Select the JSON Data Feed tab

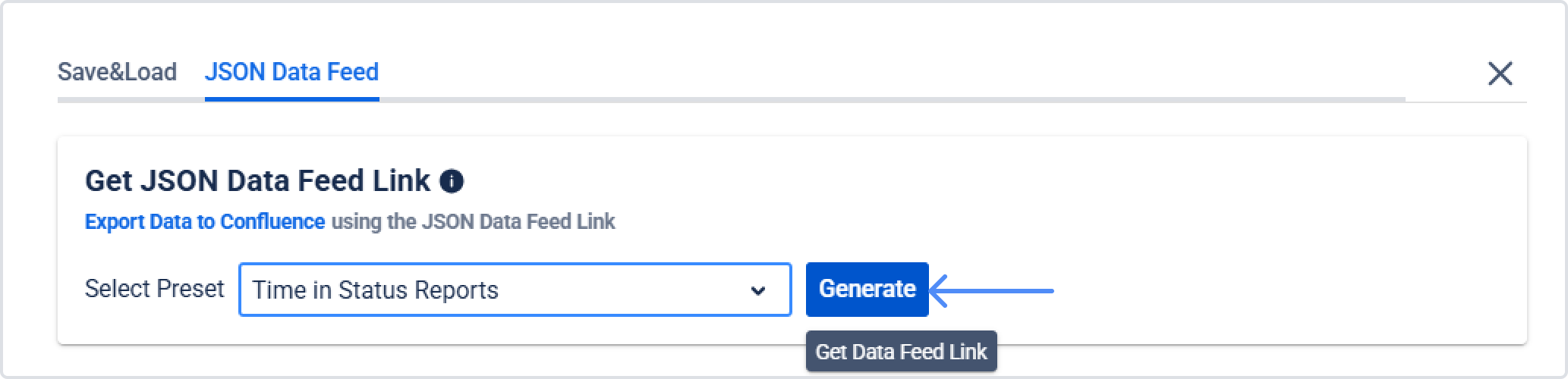coord(291,72)
